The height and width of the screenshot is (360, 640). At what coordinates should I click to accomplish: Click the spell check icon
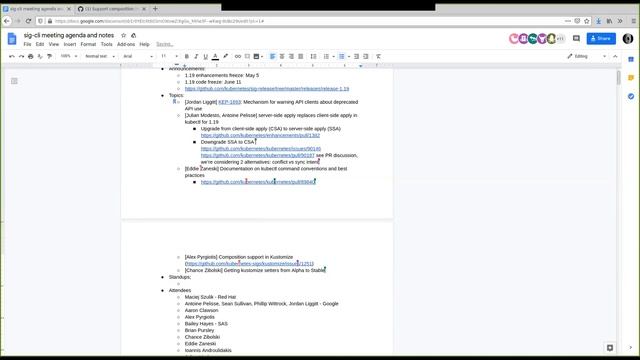40,56
